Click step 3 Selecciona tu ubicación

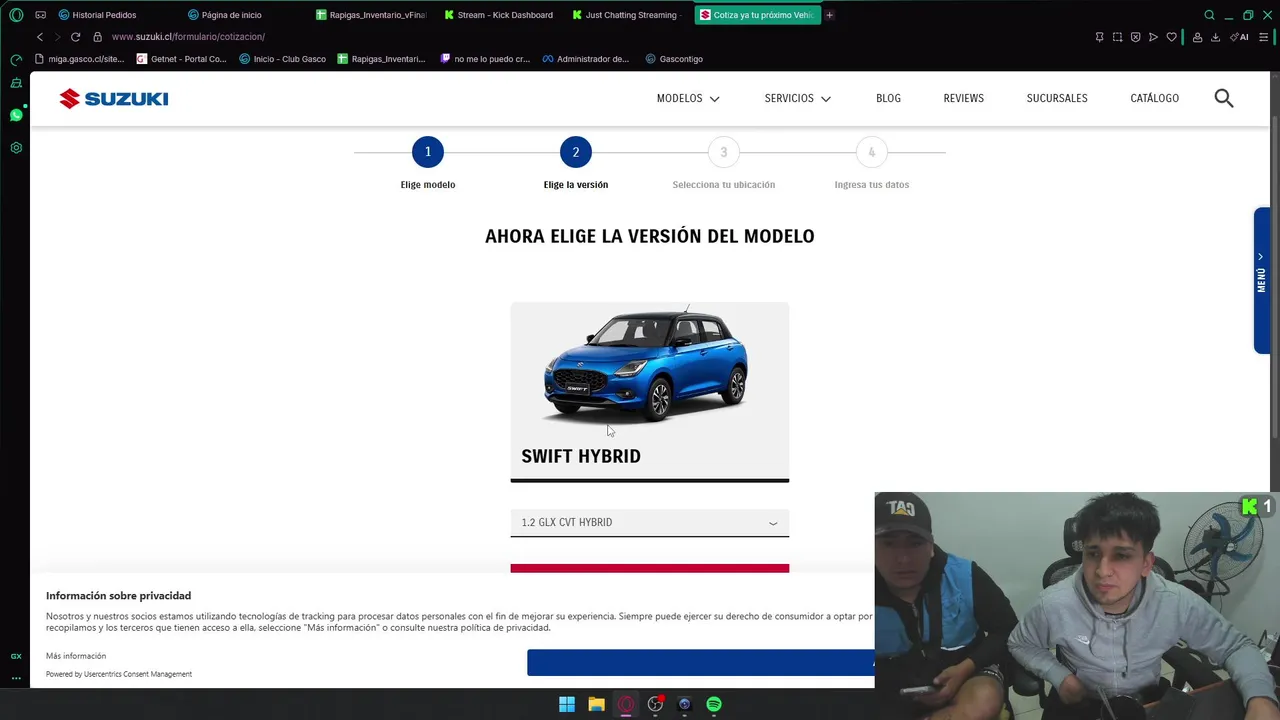click(724, 152)
